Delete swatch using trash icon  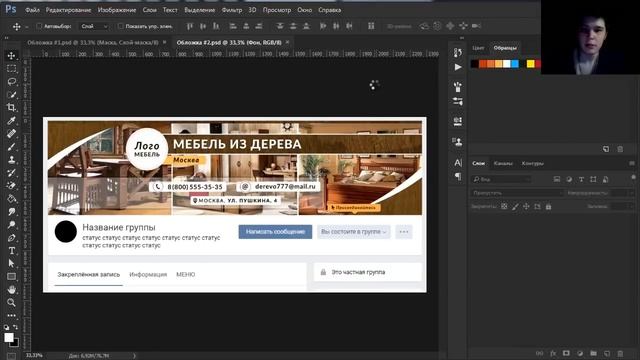(x=620, y=149)
